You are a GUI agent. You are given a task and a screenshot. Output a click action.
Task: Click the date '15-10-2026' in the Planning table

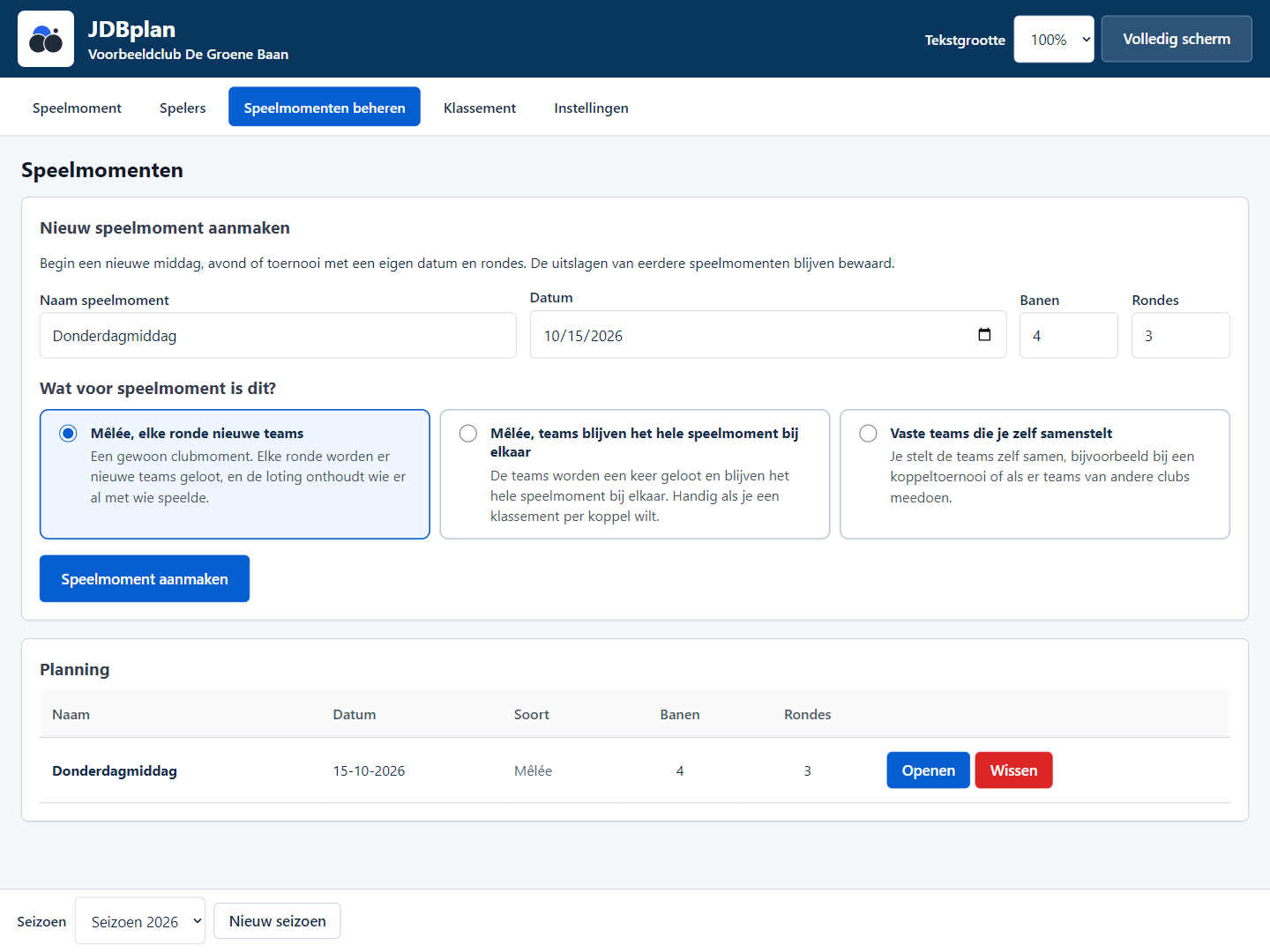369,770
